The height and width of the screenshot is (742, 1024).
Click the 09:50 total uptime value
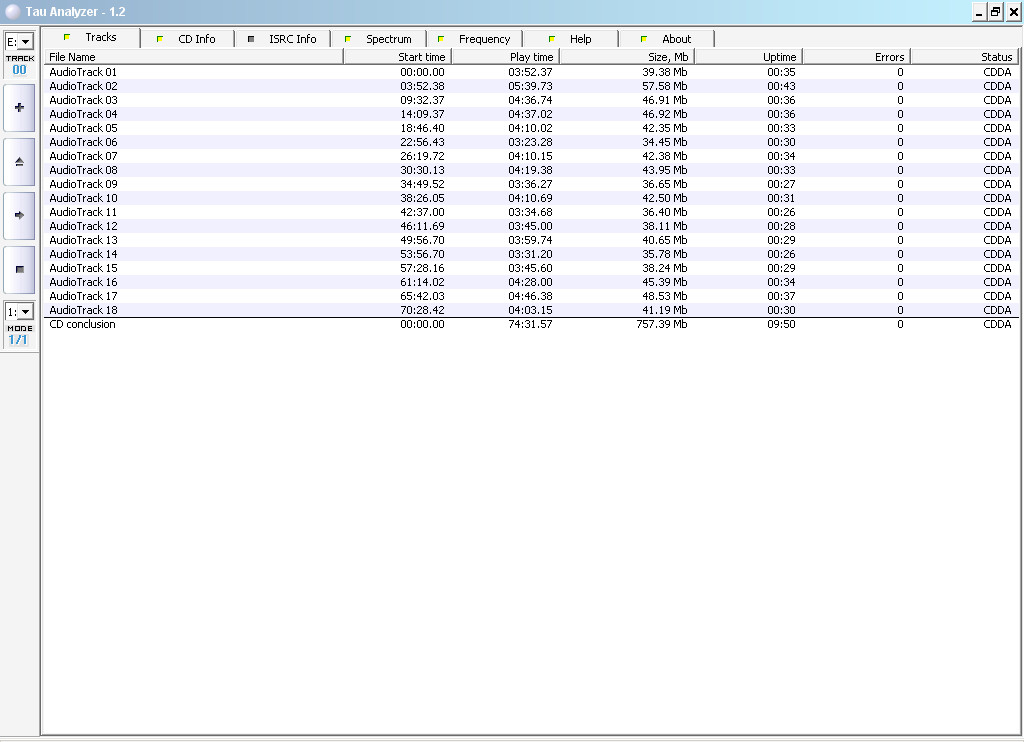781,325
